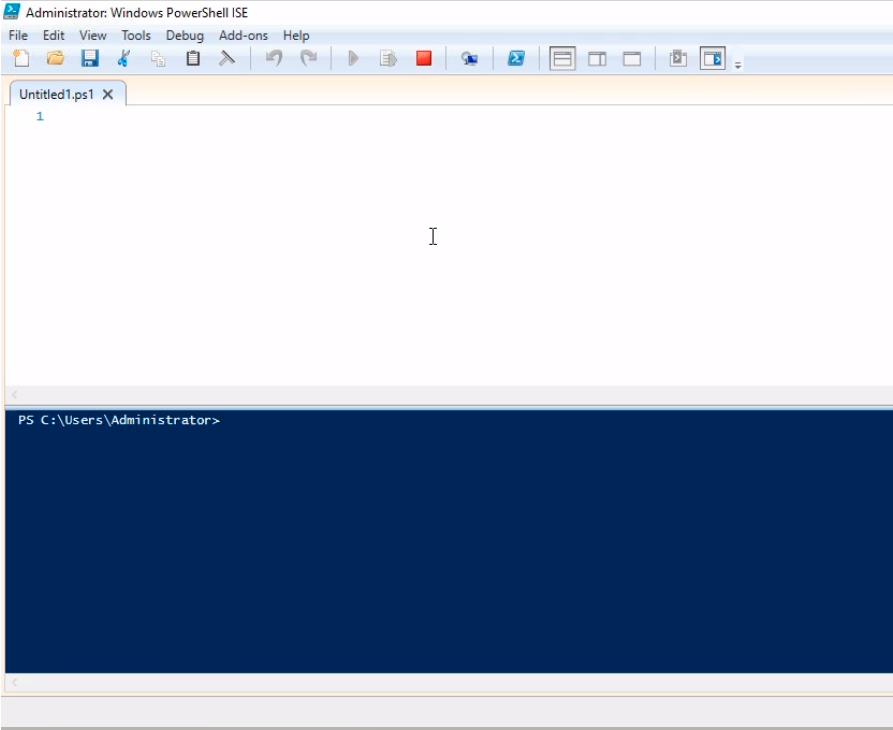The width and height of the screenshot is (893, 730).
Task: Close the Untitled1.ps1 tab
Action: click(x=108, y=94)
